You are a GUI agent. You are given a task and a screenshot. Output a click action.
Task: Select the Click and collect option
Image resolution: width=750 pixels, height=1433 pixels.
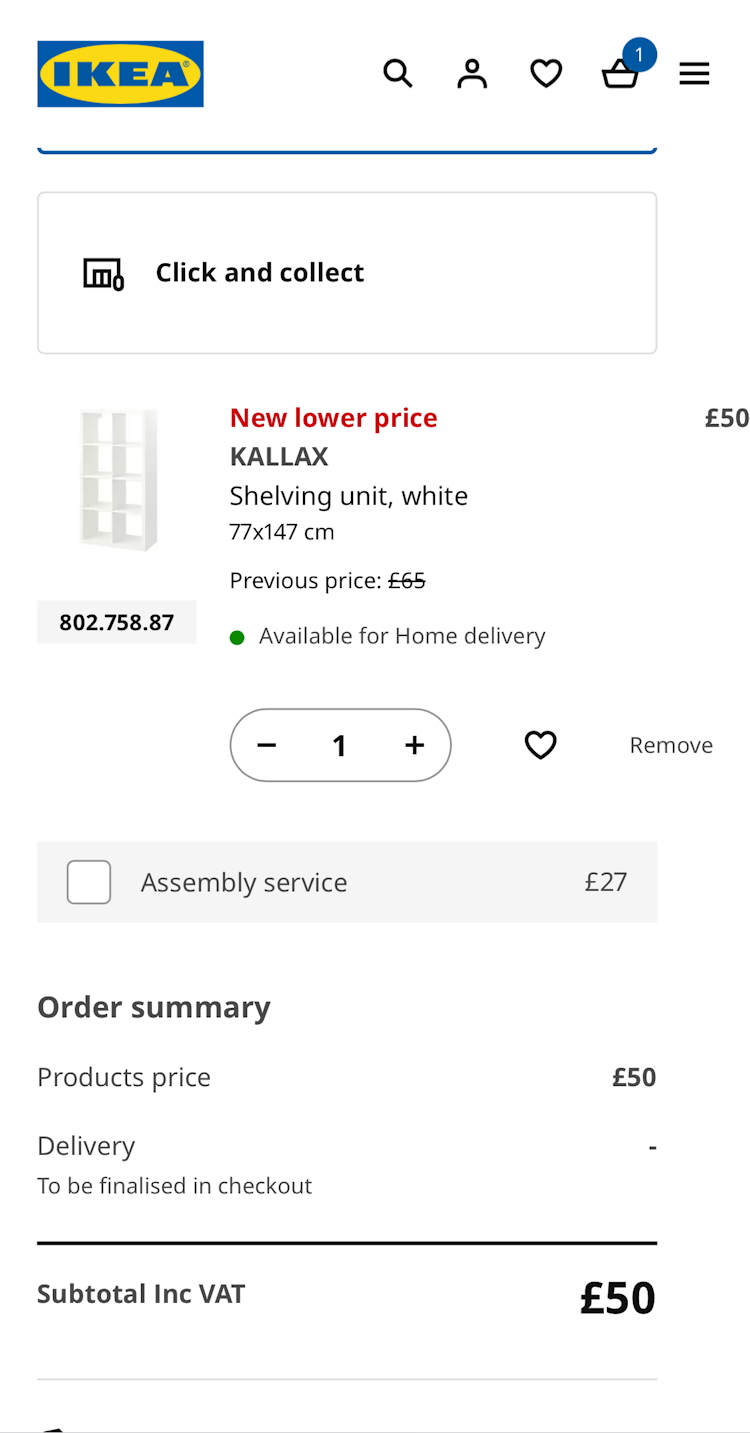pyautogui.click(x=346, y=273)
